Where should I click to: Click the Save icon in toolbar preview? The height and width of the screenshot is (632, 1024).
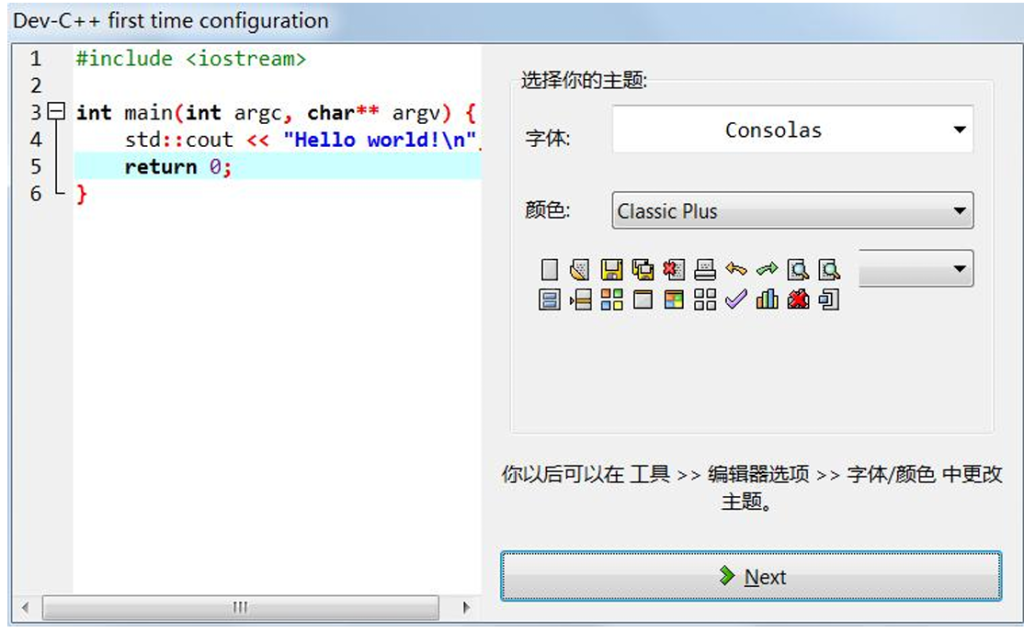(612, 269)
